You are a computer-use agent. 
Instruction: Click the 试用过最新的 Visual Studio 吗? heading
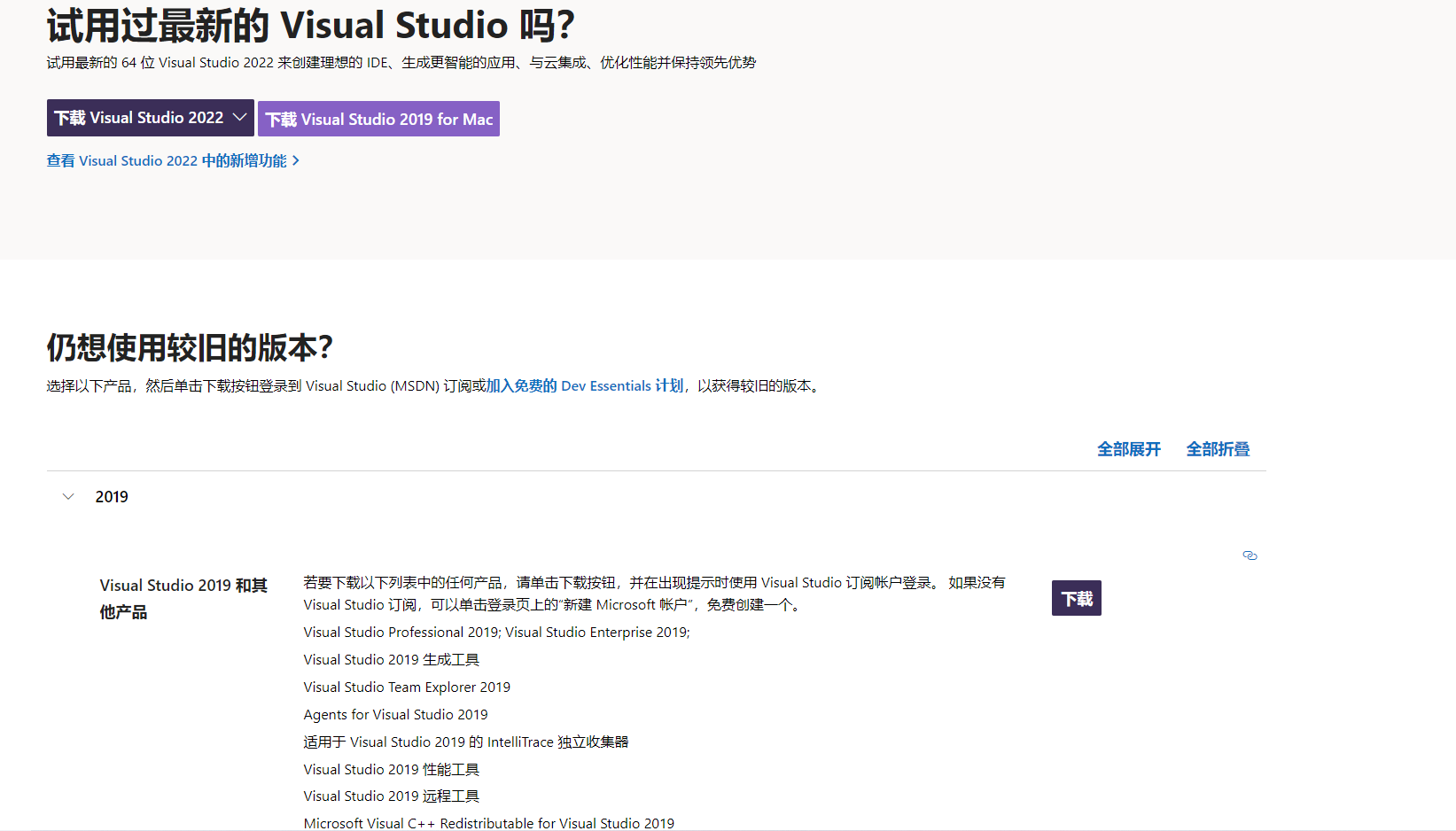coord(311,25)
